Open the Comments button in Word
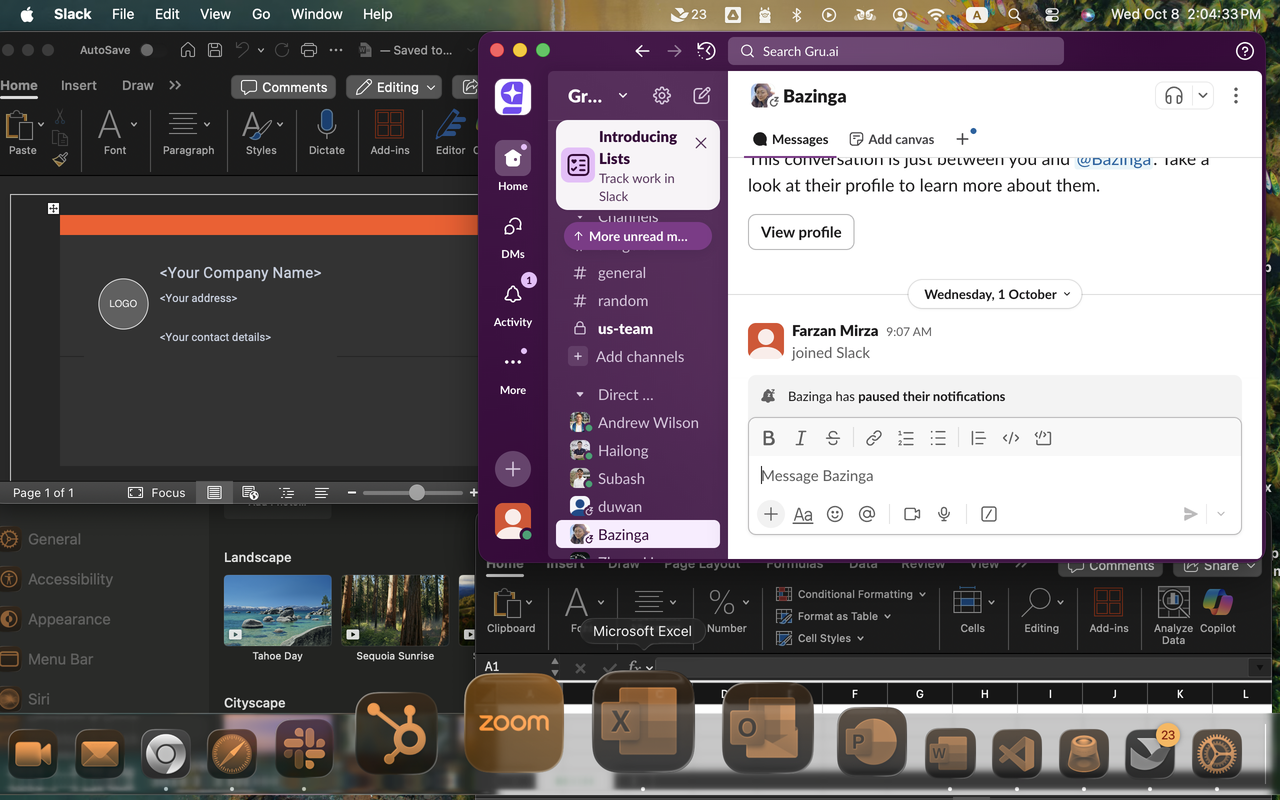Screen dimensions: 1280x800 point(284,87)
